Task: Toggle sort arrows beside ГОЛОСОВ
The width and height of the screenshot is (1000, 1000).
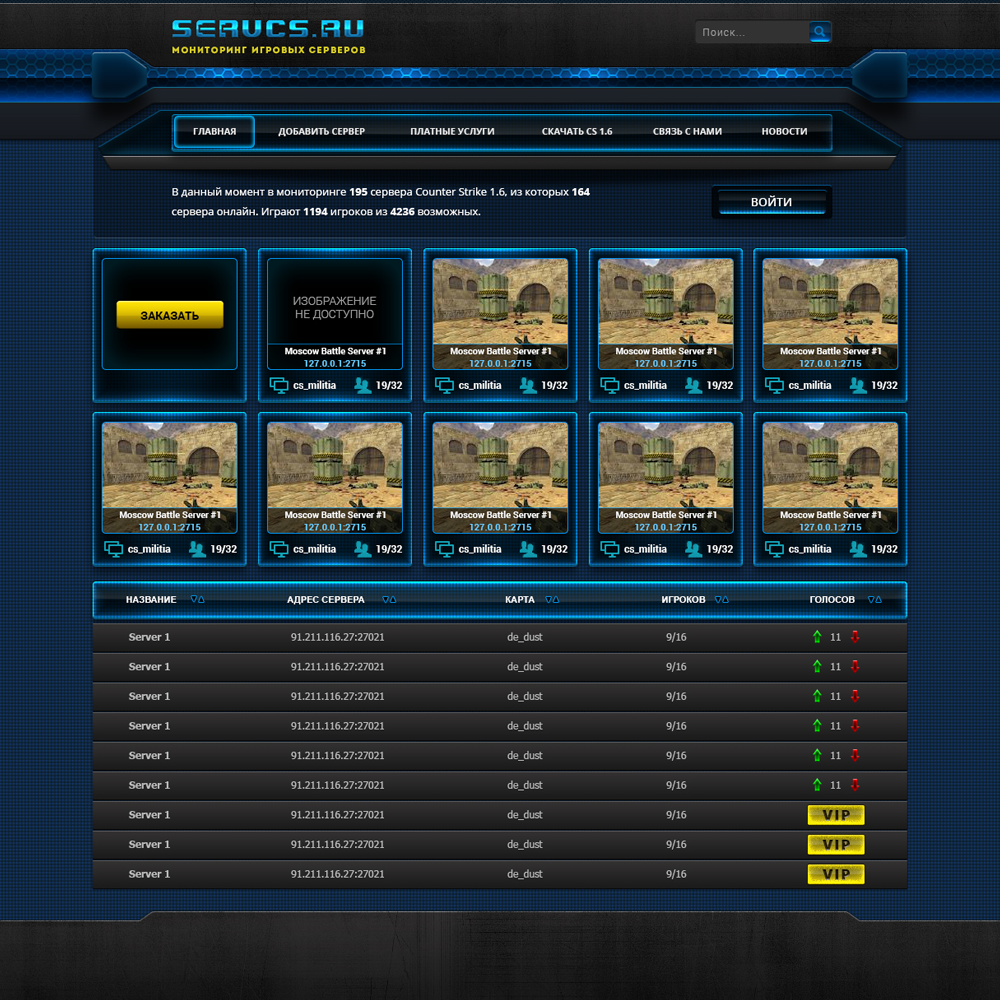Action: click(875, 599)
